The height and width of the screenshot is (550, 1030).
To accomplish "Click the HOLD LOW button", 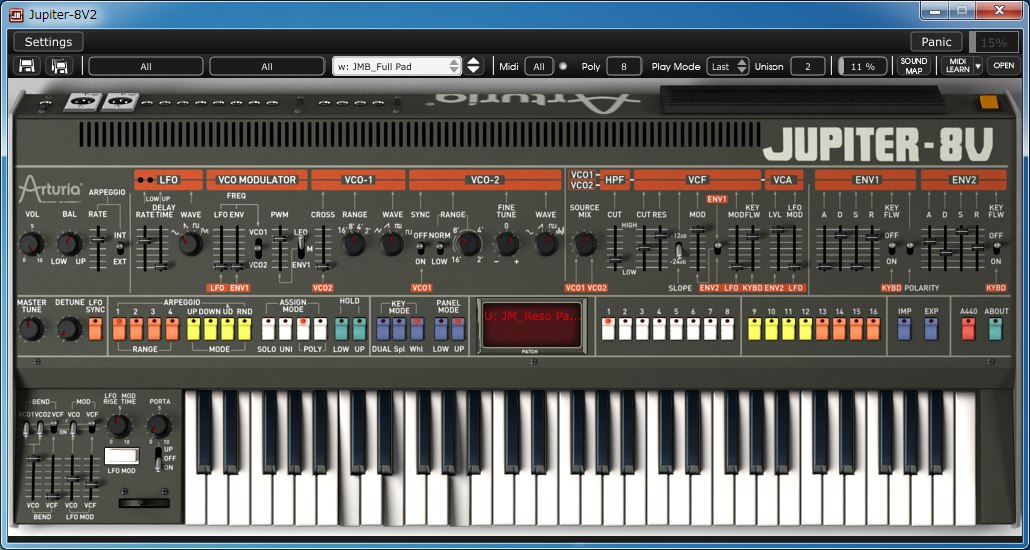I will pos(342,329).
